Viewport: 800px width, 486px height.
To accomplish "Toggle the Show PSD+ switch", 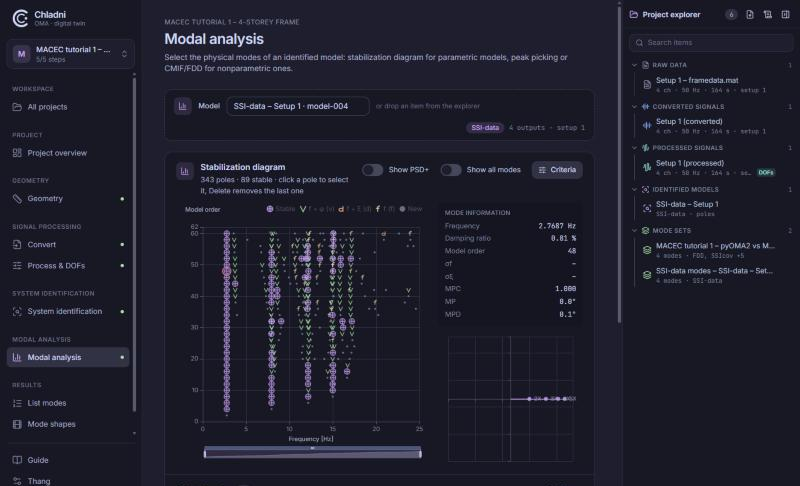I will point(372,170).
